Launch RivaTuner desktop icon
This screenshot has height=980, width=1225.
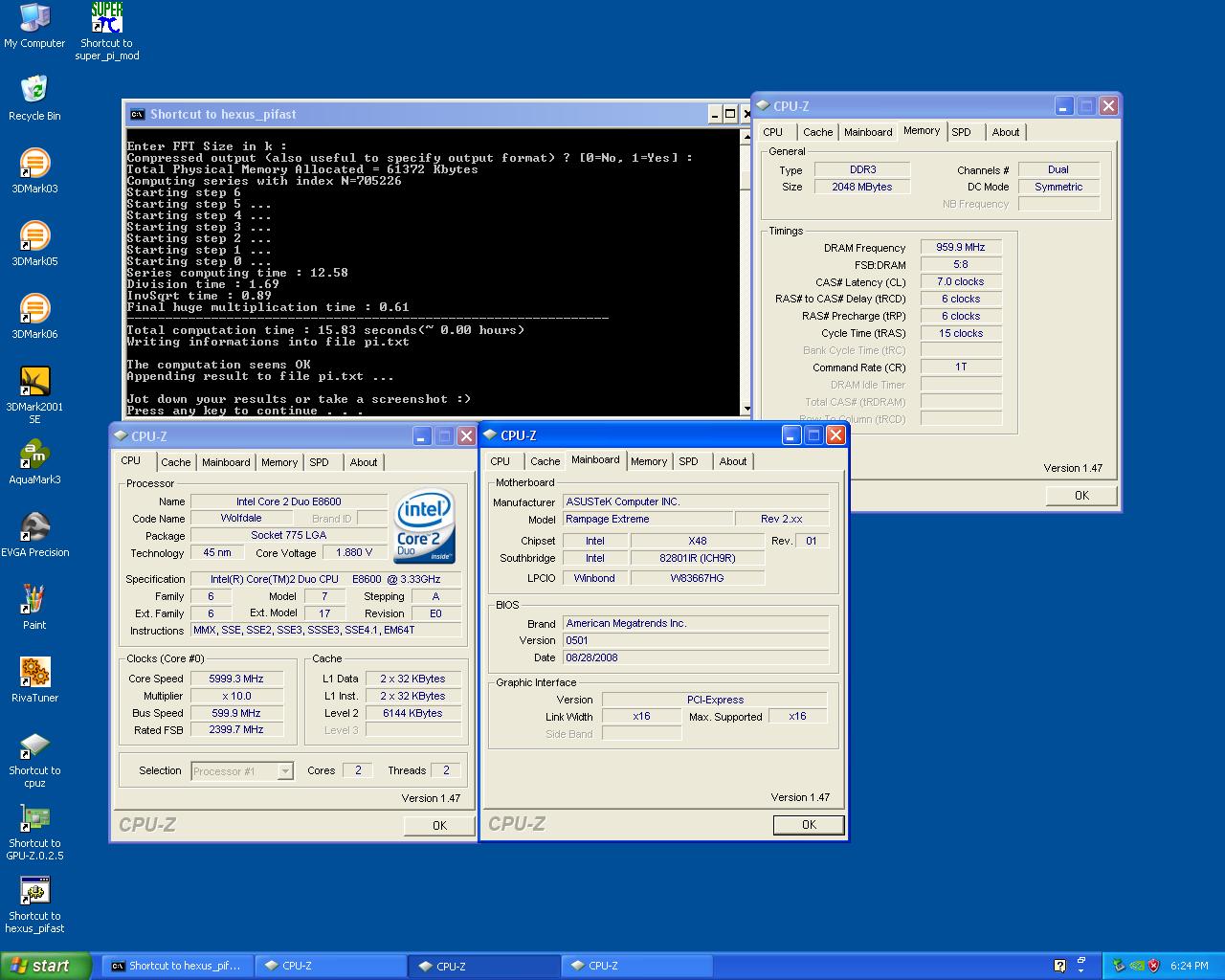pos(34,680)
